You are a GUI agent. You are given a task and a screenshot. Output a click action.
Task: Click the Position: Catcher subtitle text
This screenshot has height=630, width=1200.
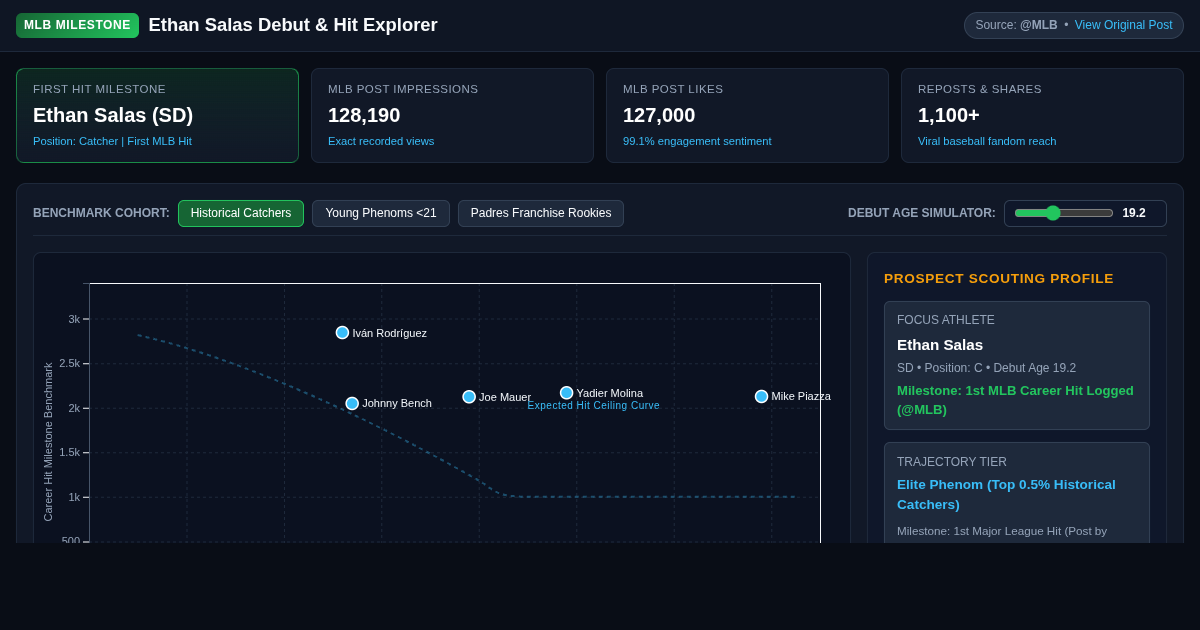112,141
